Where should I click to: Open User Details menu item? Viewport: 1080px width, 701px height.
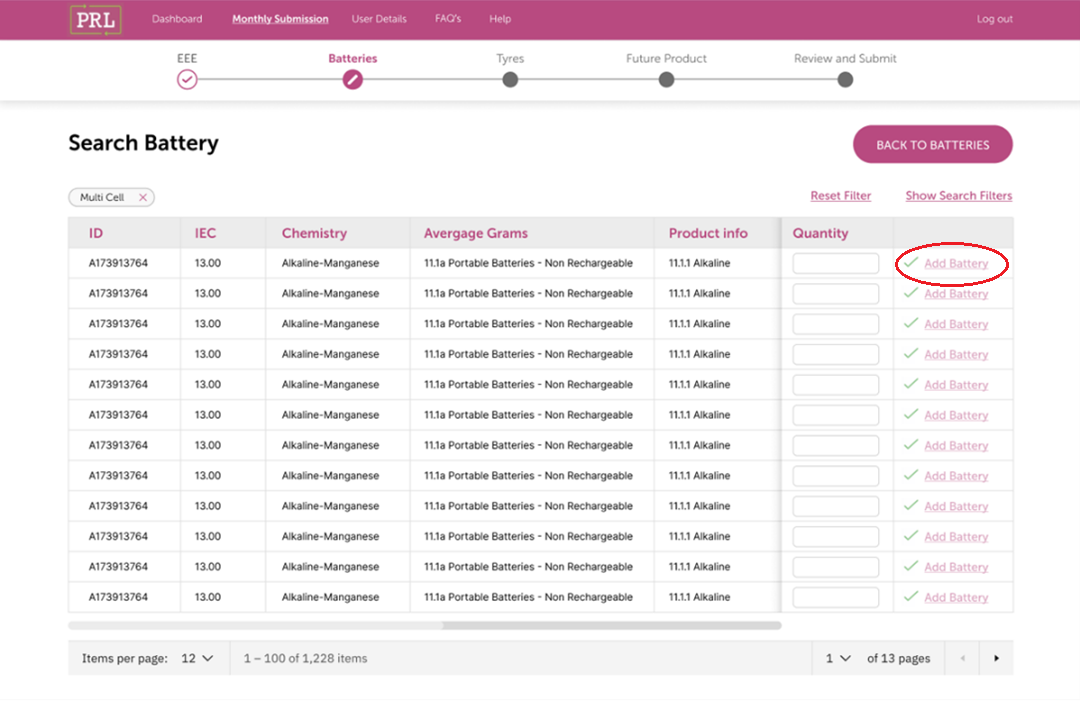point(379,19)
